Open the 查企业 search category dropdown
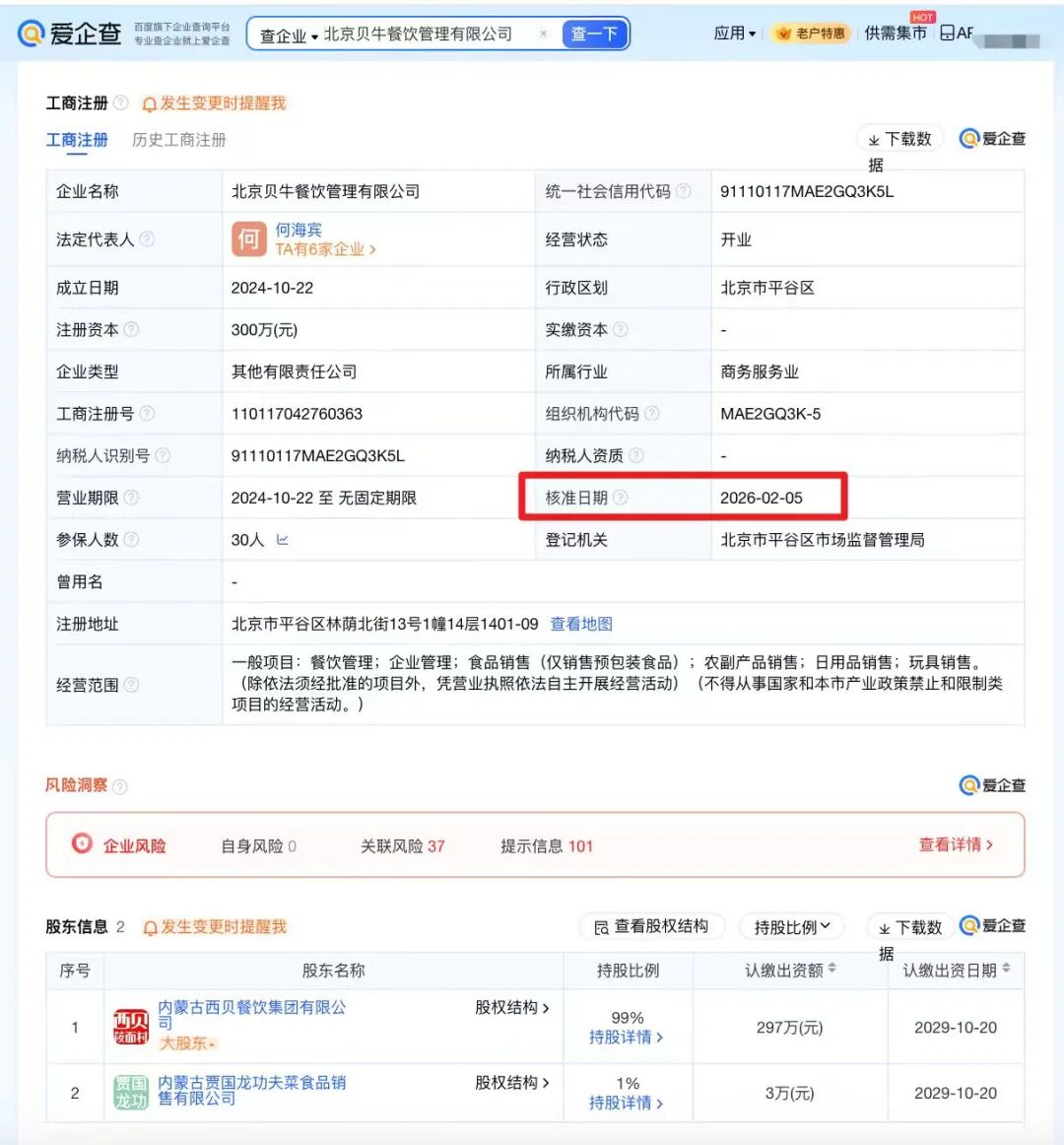The width and height of the screenshot is (1064, 1145). (288, 33)
